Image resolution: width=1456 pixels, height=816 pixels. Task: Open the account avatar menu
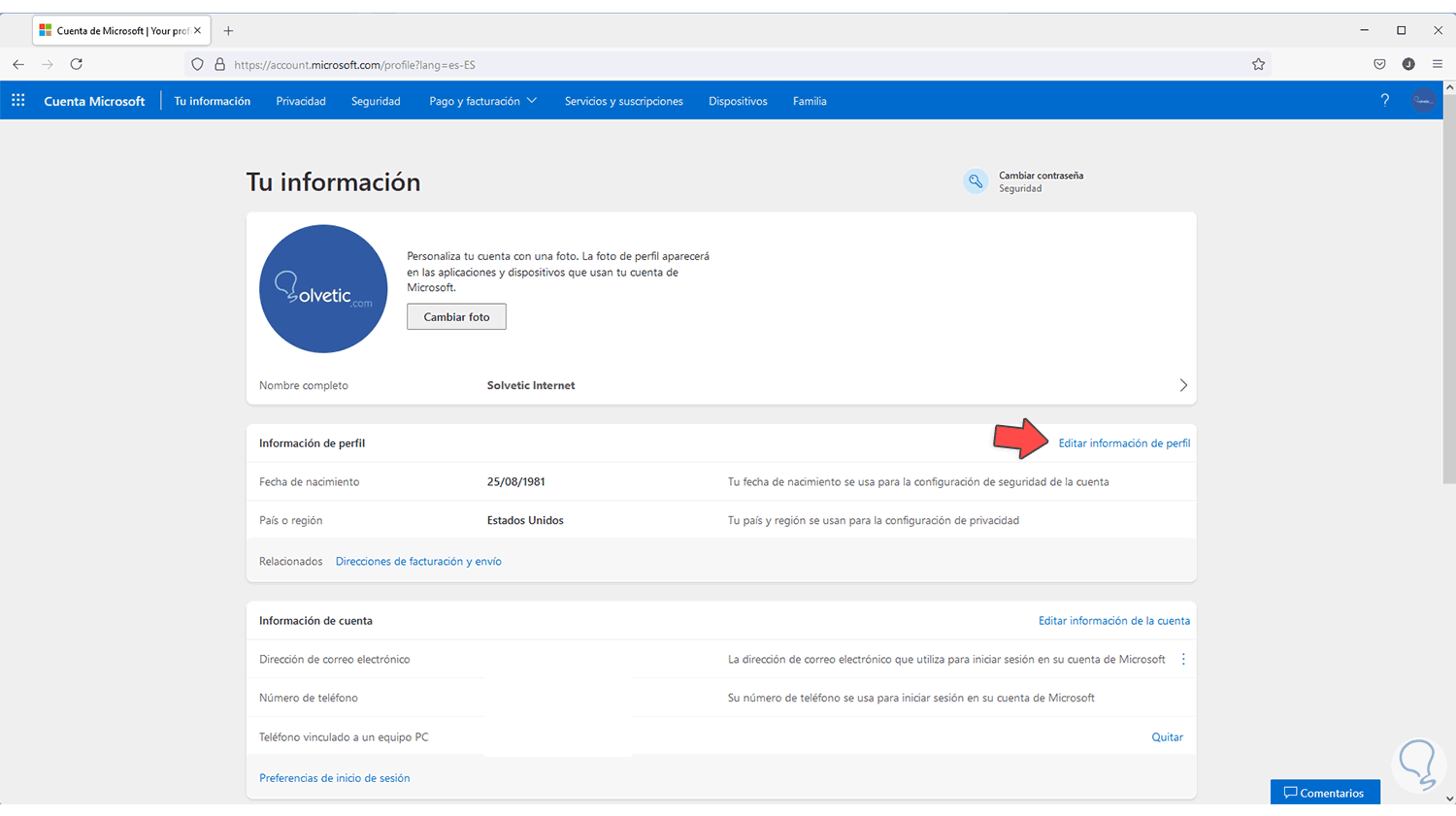1423,101
